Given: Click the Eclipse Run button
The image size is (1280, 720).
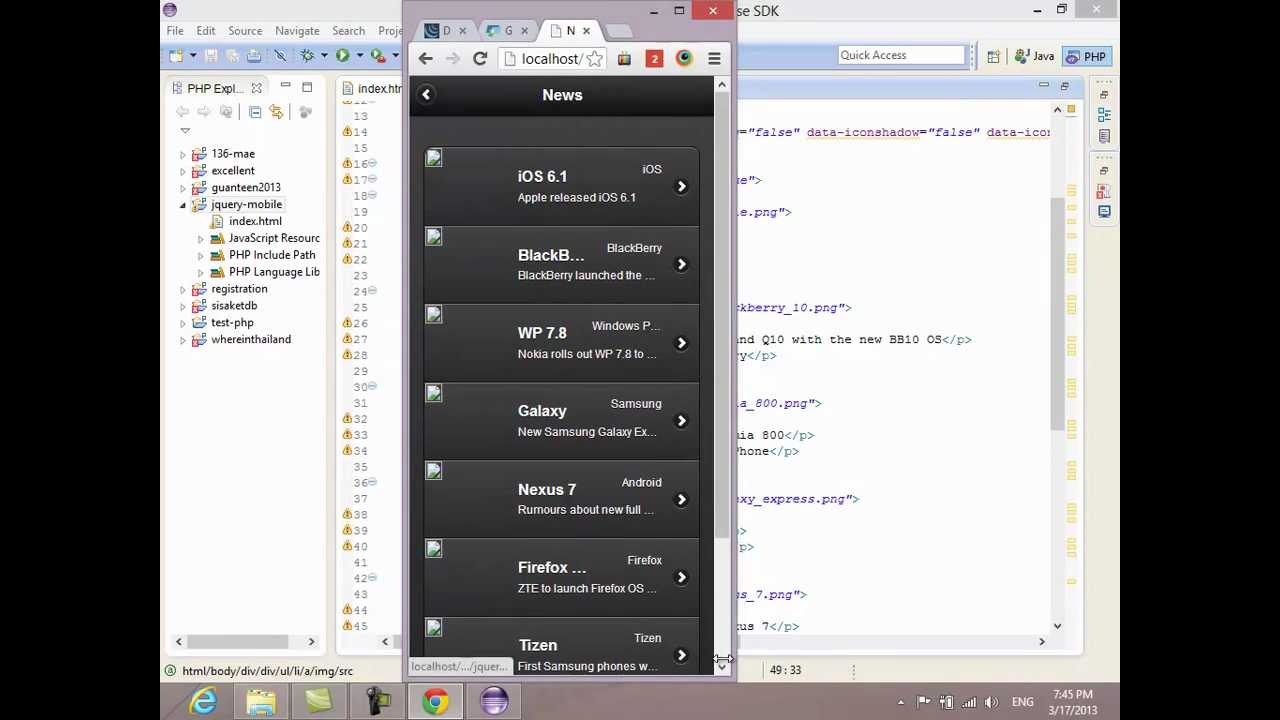Looking at the screenshot, I should 342,56.
